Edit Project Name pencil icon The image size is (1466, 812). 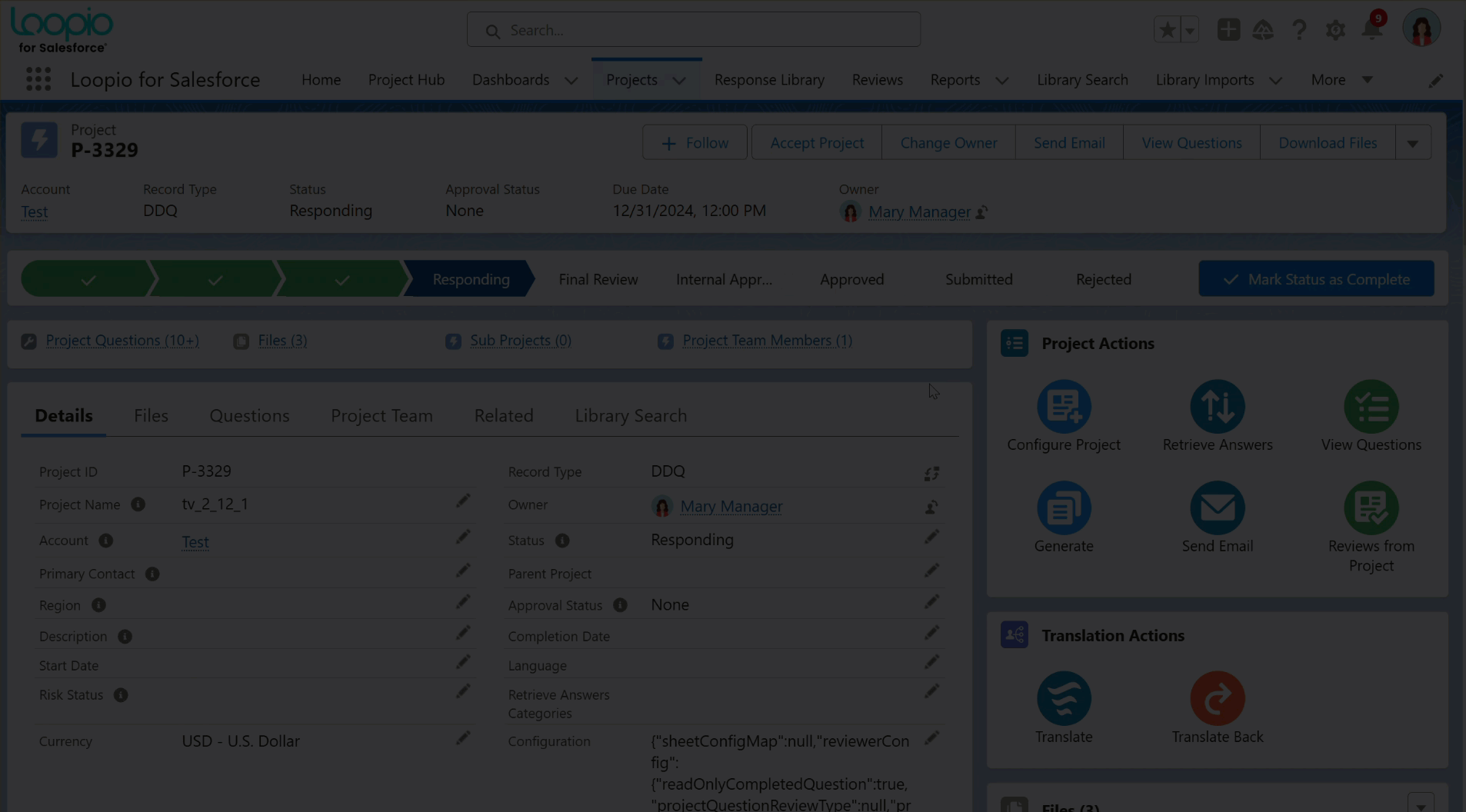tap(463, 501)
